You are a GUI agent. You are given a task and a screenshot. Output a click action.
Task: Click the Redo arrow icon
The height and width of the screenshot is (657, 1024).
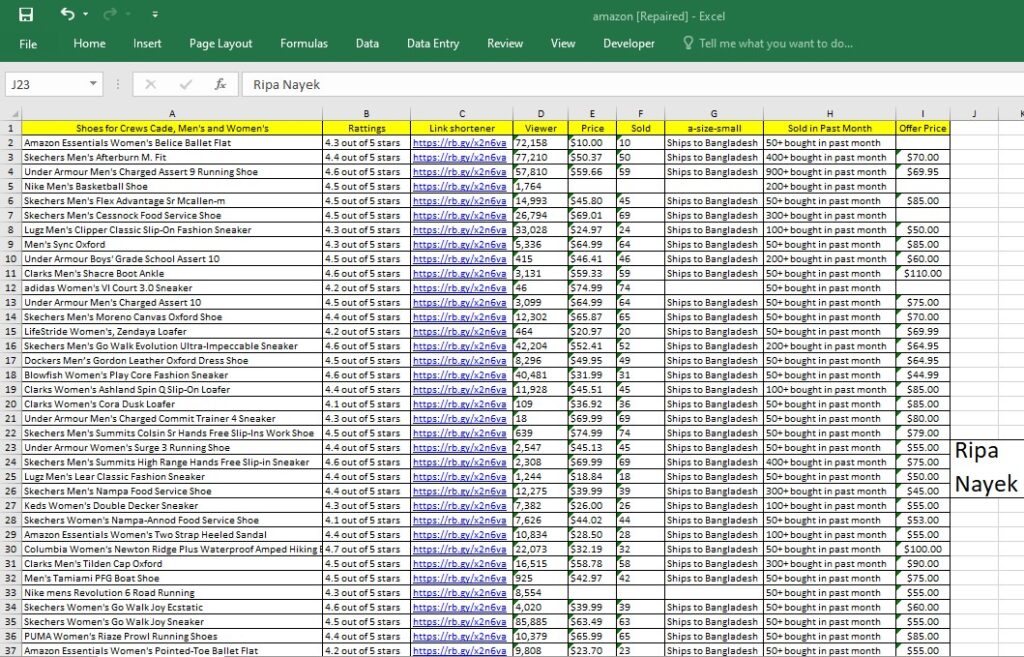coord(110,14)
